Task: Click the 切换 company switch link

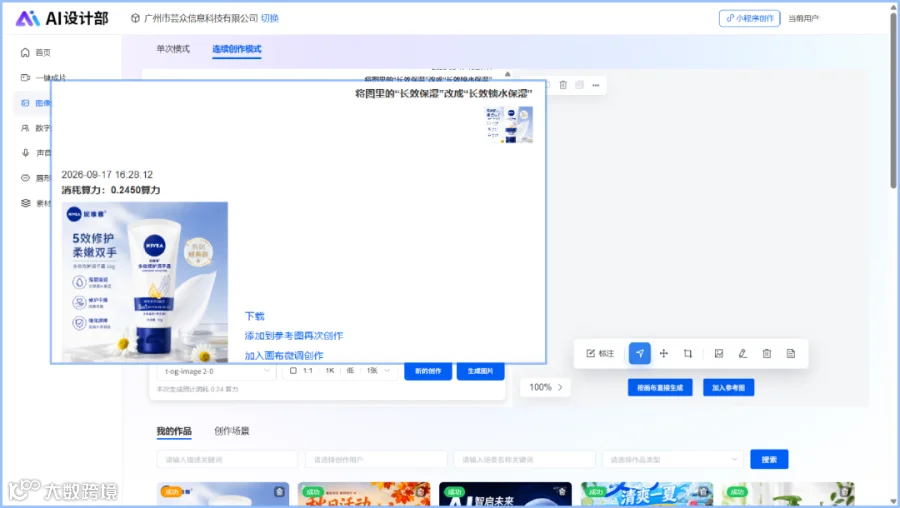Action: tap(270, 18)
